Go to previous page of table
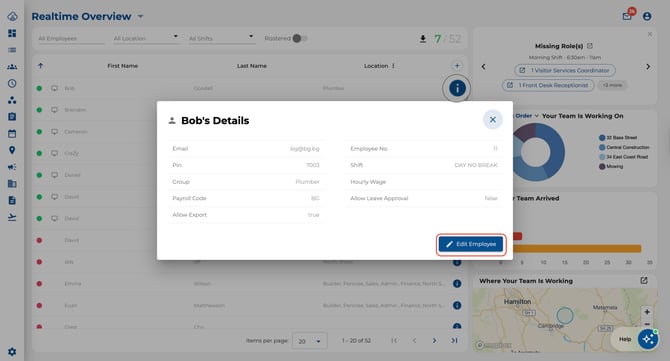Image resolution: width=670 pixels, height=361 pixels. (x=414, y=340)
